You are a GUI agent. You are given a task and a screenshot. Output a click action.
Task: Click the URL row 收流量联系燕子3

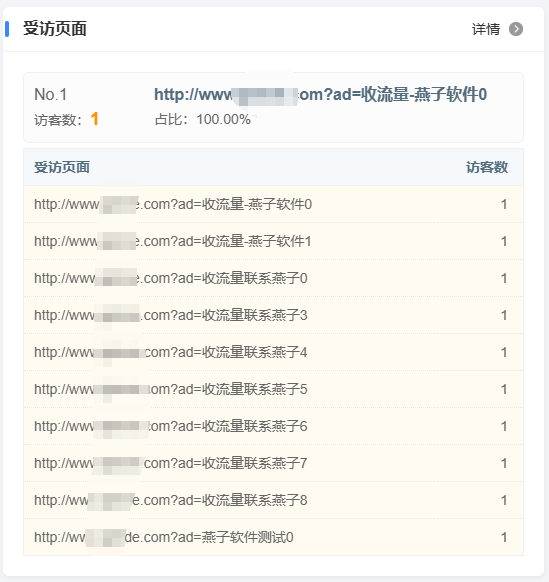click(x=273, y=315)
